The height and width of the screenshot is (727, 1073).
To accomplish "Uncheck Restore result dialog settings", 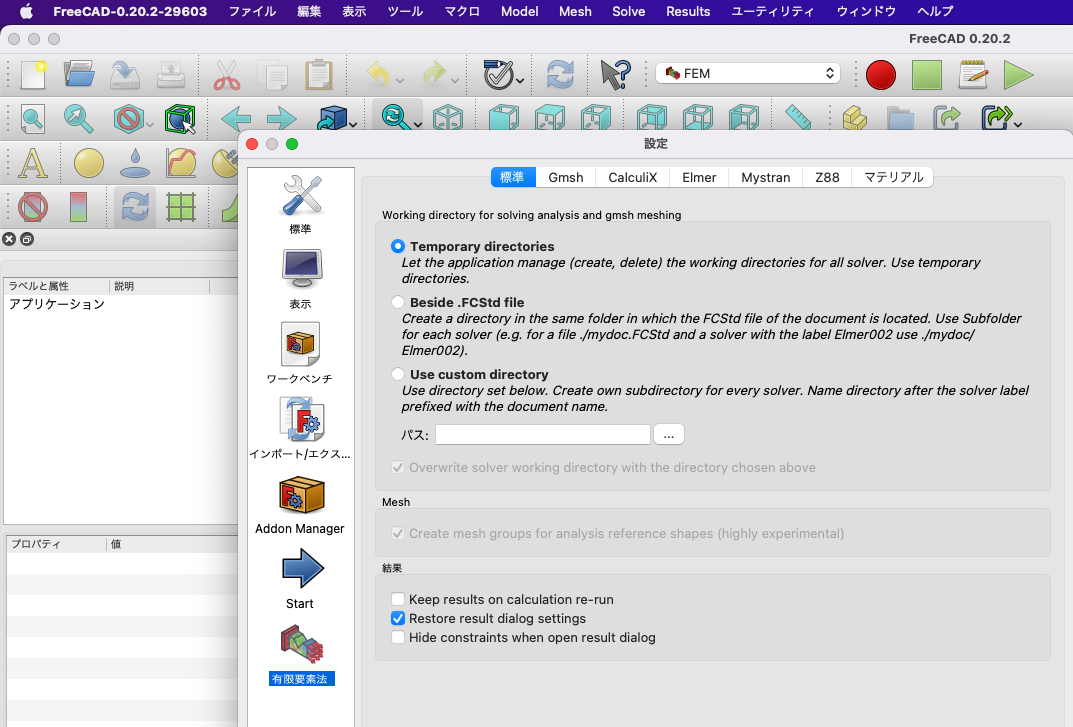I will [x=398, y=618].
